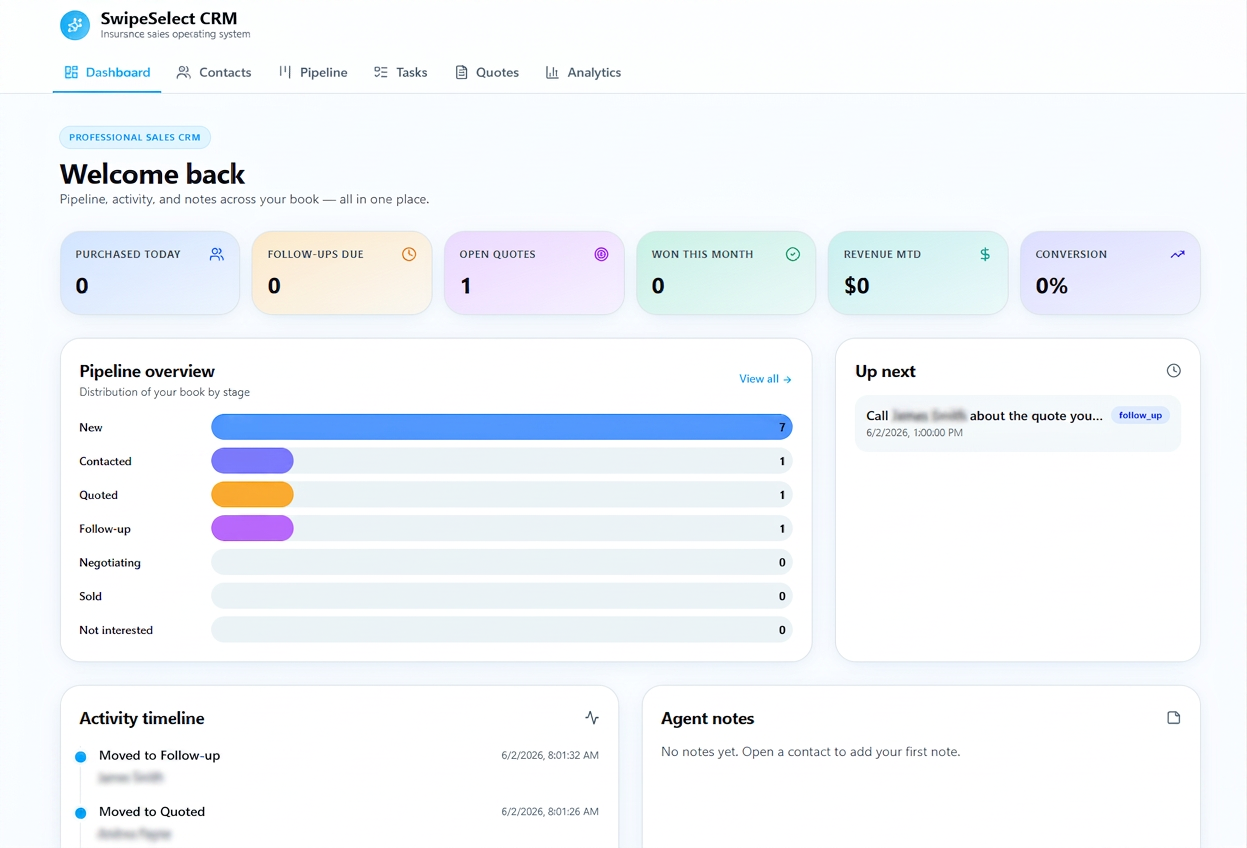Open the Analytics tab

[x=583, y=72]
